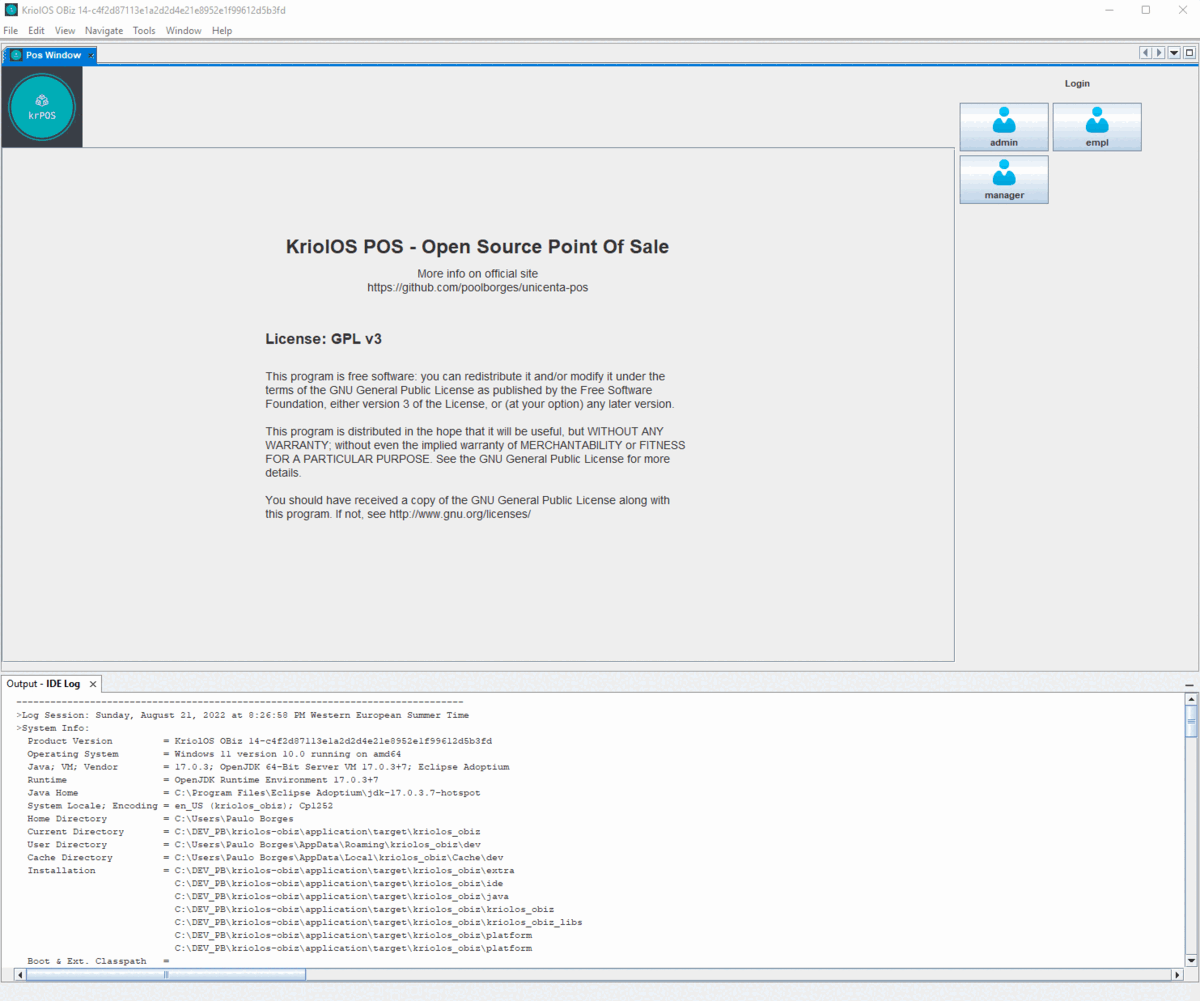Click the Current Directory log line
The image size is (1200, 1001).
click(254, 832)
